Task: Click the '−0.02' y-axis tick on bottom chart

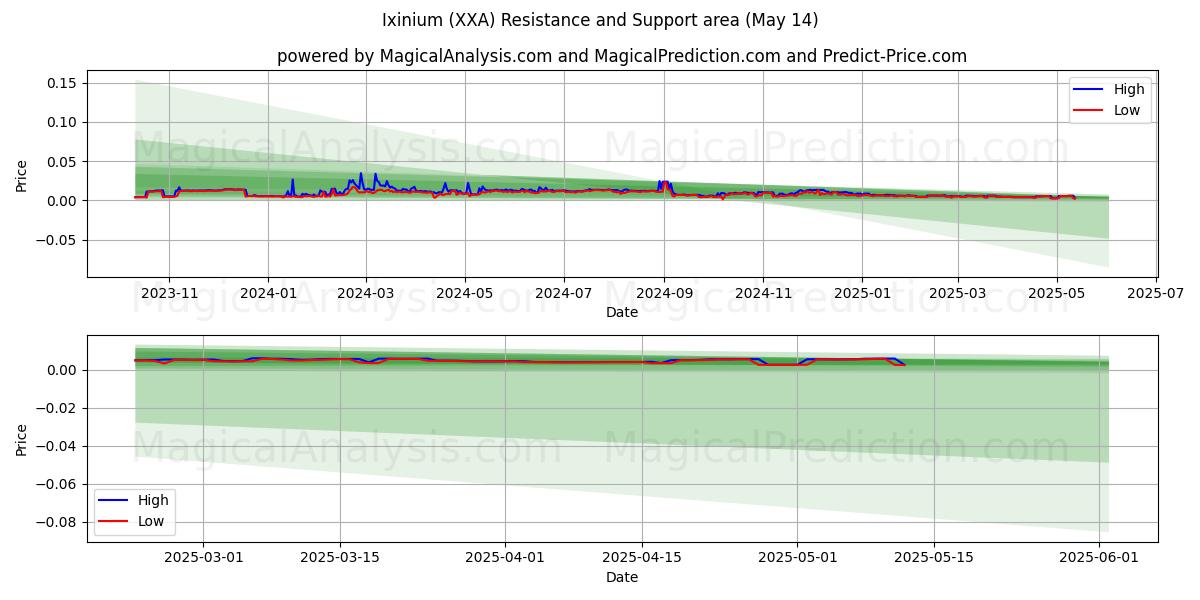Action: coord(58,409)
